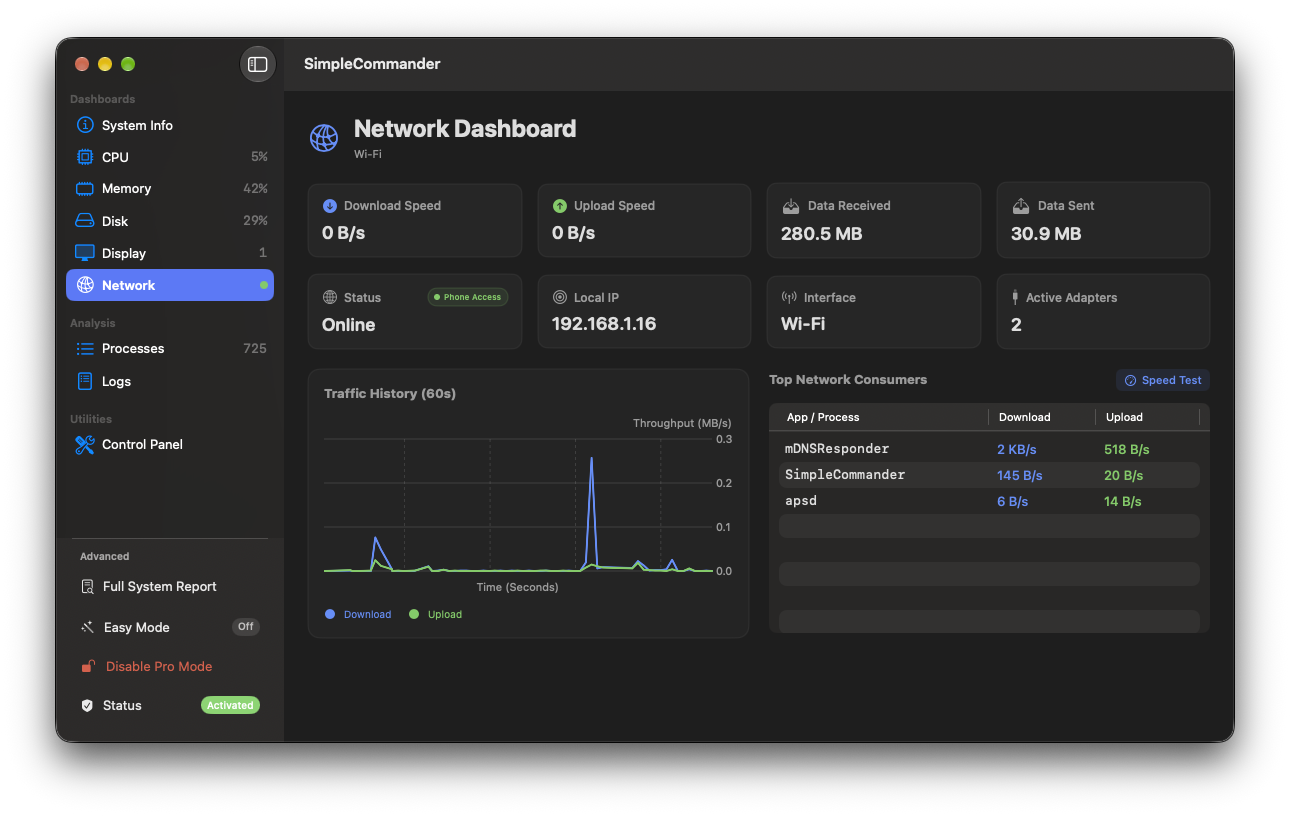This screenshot has height=816, width=1290.
Task: Click the Local IP 192.168.1.16 value
Action: (604, 325)
